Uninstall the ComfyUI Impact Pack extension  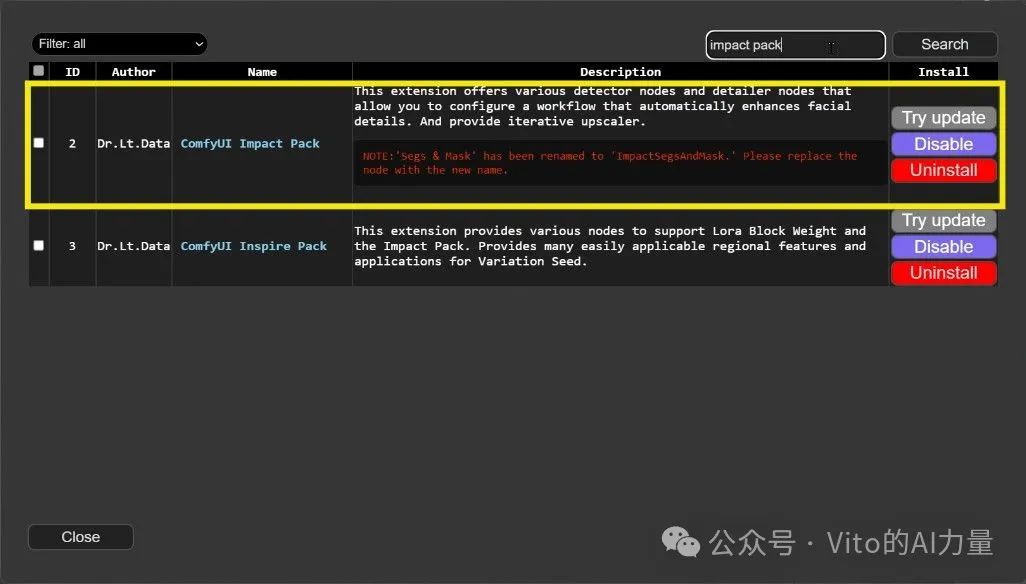944,170
